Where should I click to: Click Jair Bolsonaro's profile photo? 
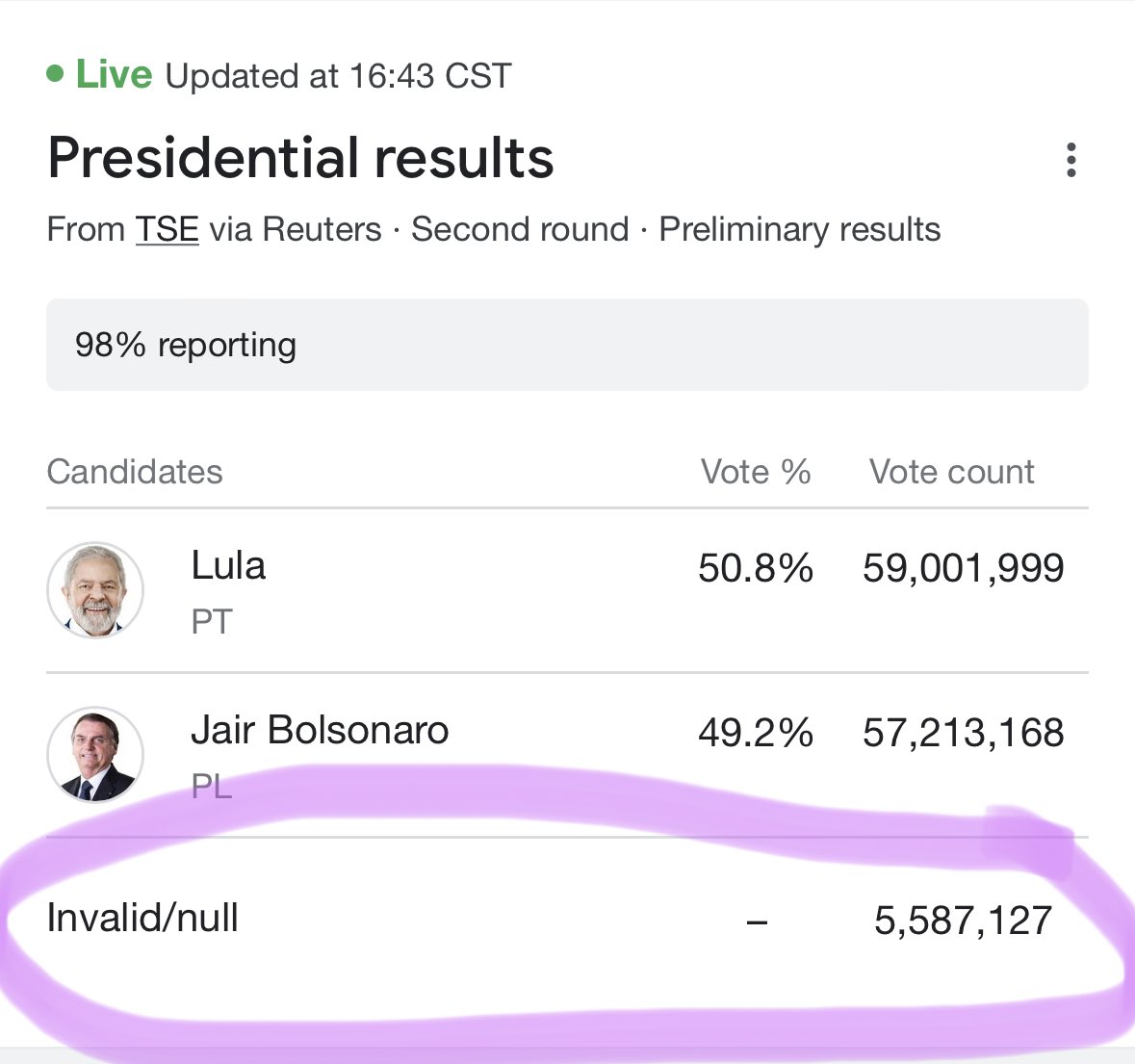click(95, 754)
